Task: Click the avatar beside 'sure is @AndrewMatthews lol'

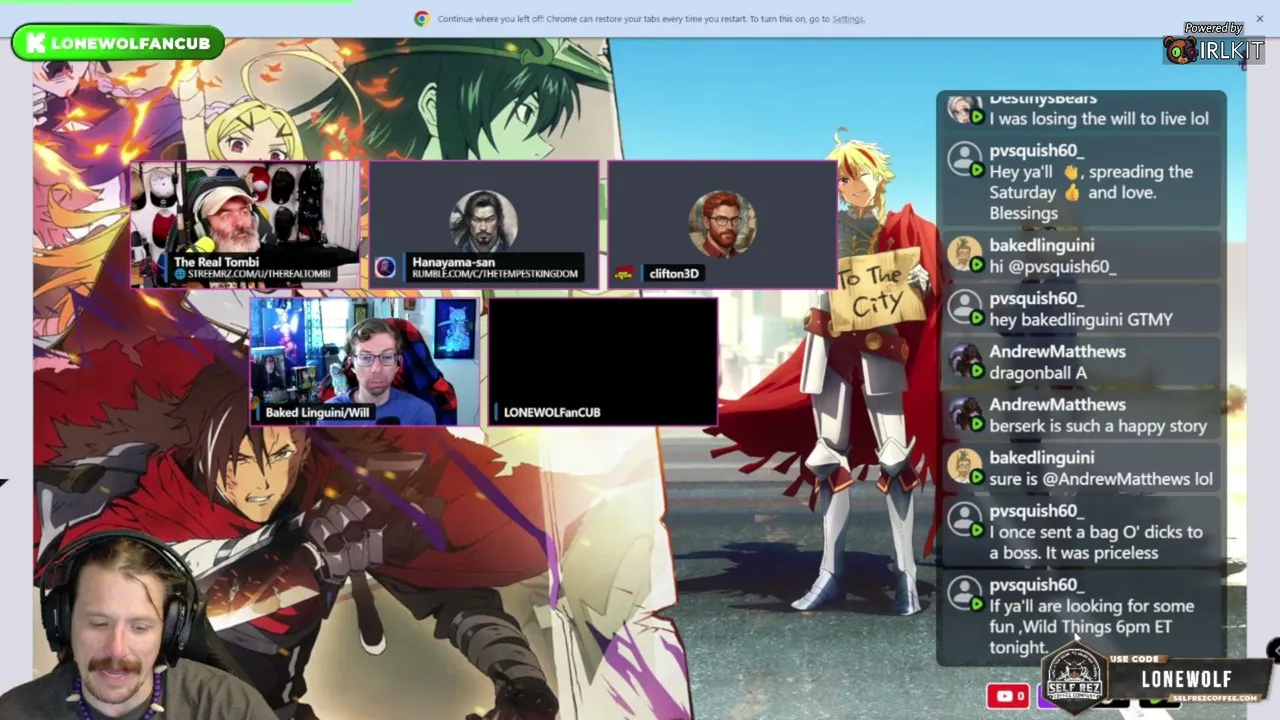Action: [965, 467]
